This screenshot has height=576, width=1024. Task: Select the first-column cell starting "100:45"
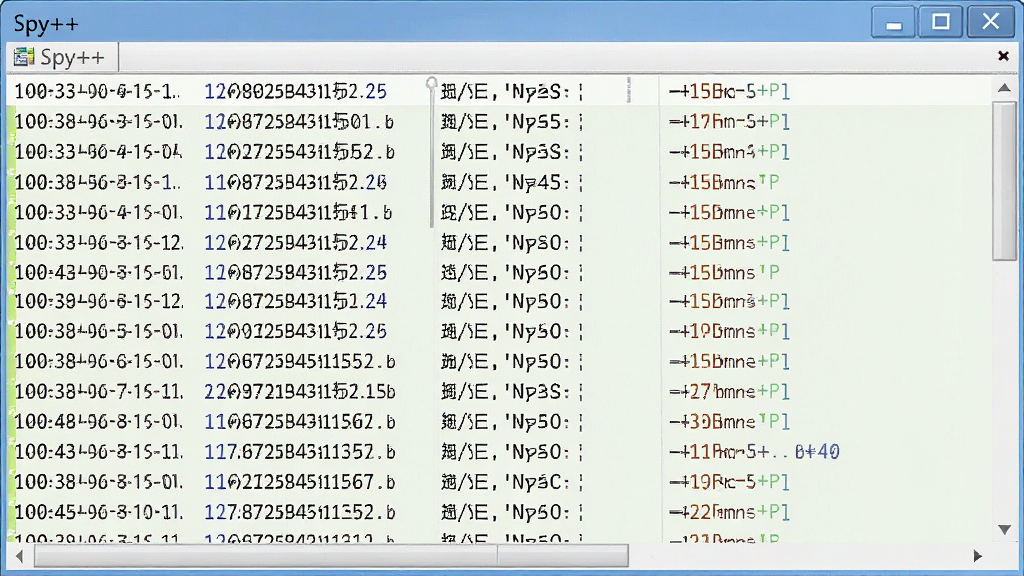(99, 512)
